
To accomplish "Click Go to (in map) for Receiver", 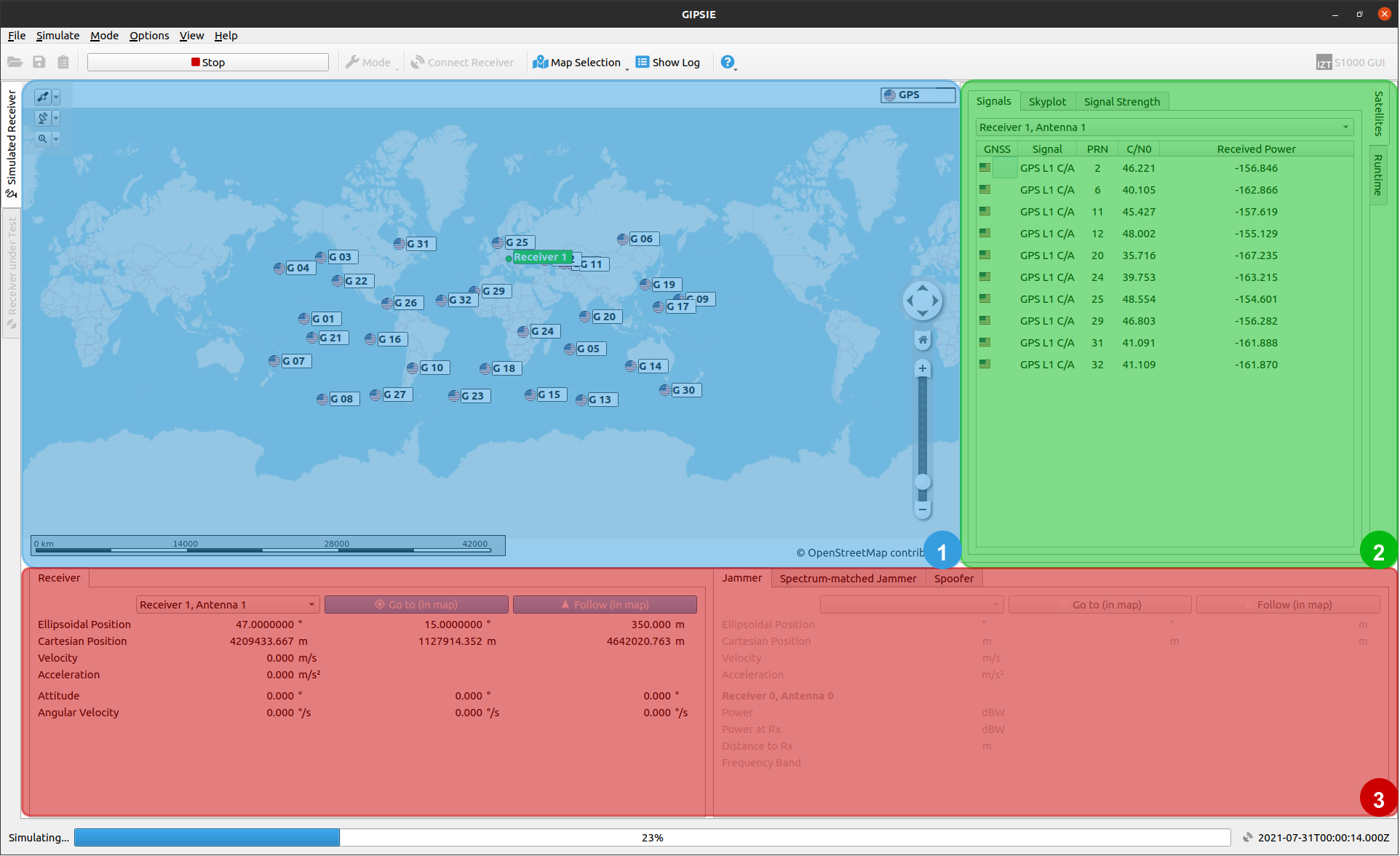I will click(x=416, y=605).
